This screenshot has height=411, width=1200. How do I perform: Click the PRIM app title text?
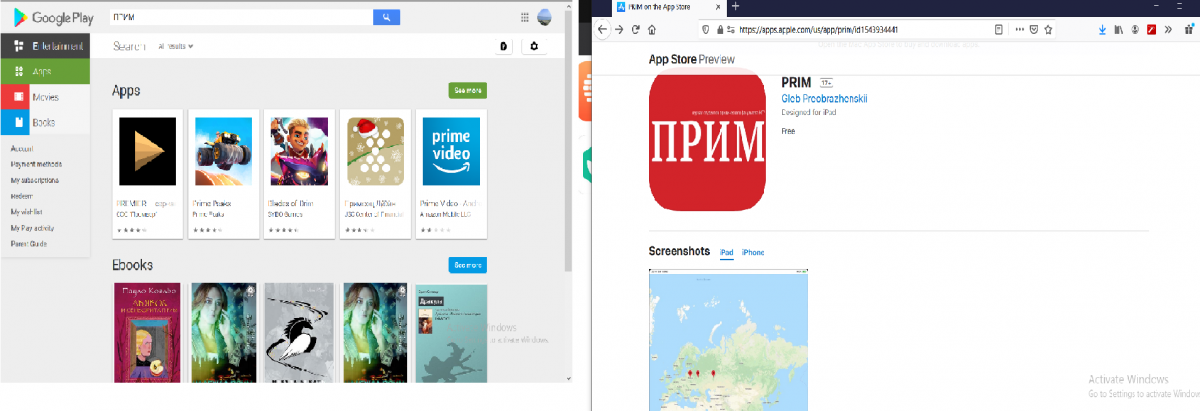click(796, 81)
